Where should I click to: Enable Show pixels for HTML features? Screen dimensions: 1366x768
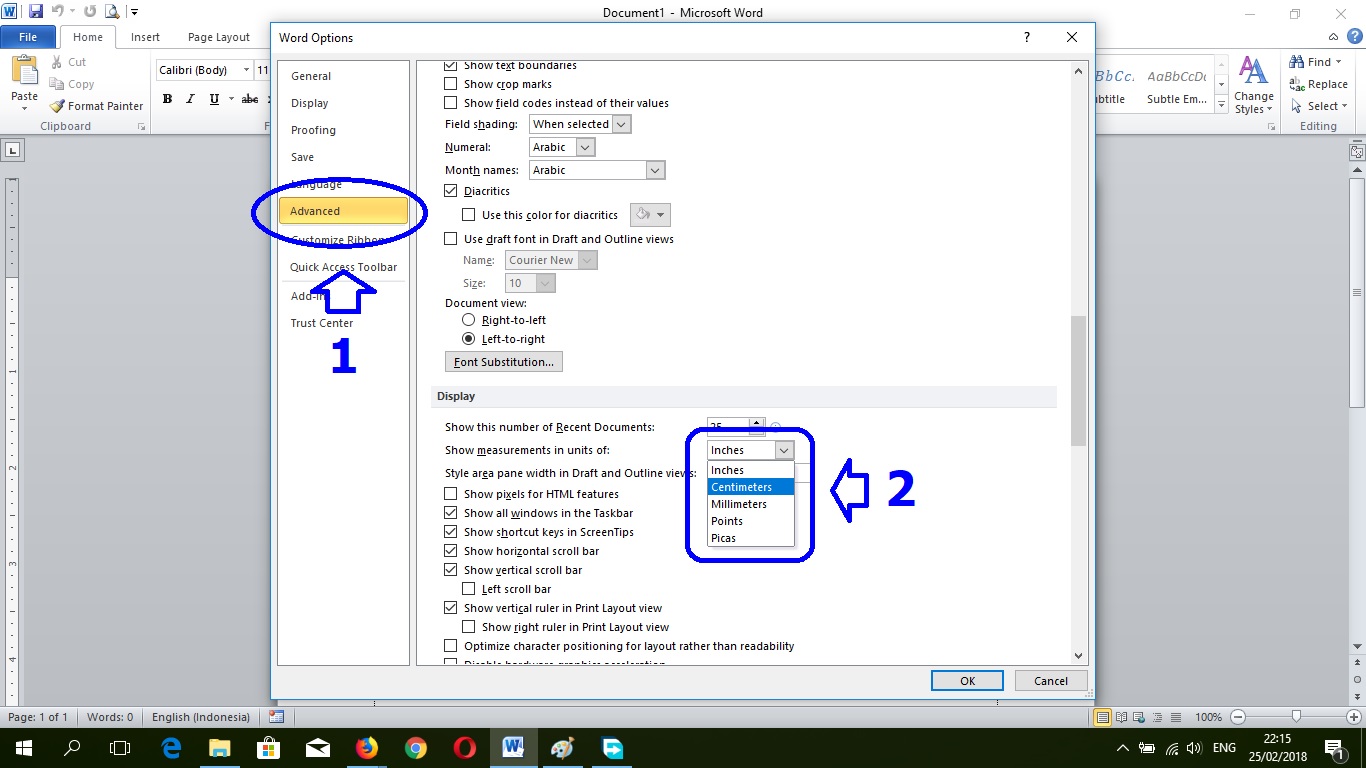click(451, 494)
